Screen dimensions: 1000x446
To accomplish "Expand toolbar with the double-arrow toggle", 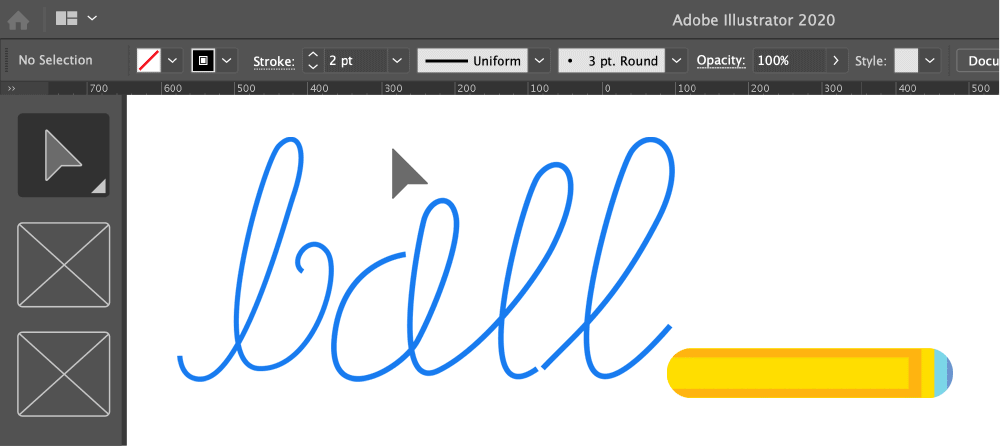I will 11,88.
